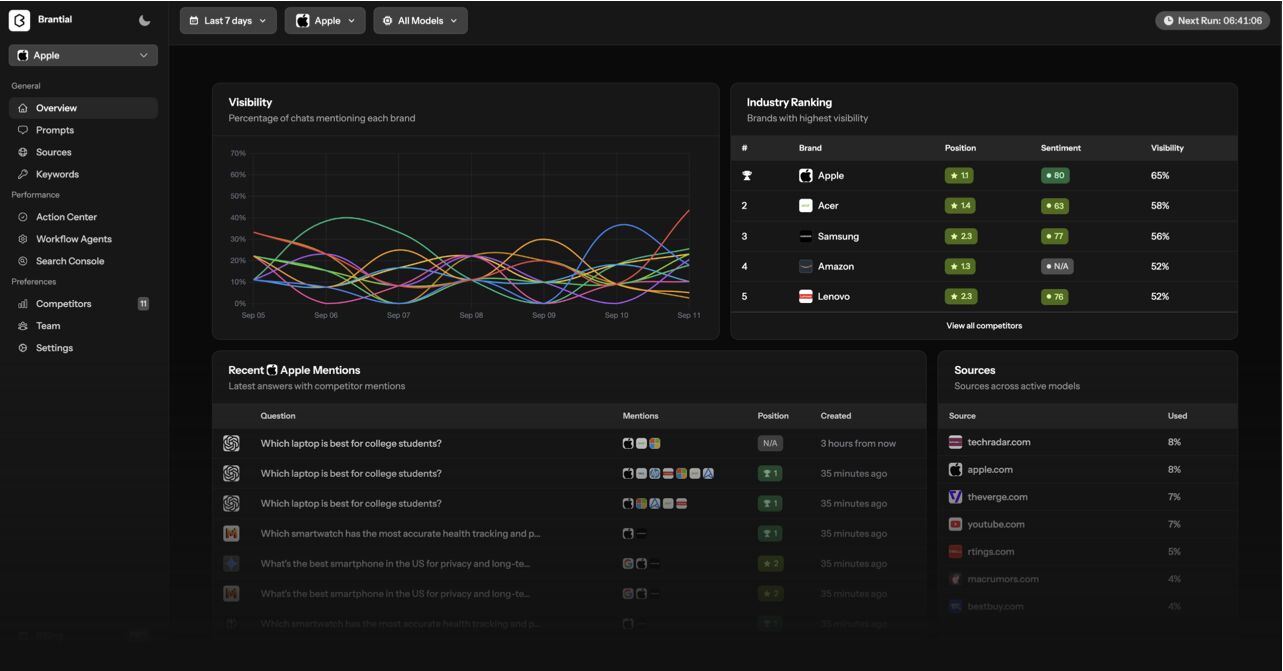
Task: Click the Workflow Agents icon
Action: point(23,239)
